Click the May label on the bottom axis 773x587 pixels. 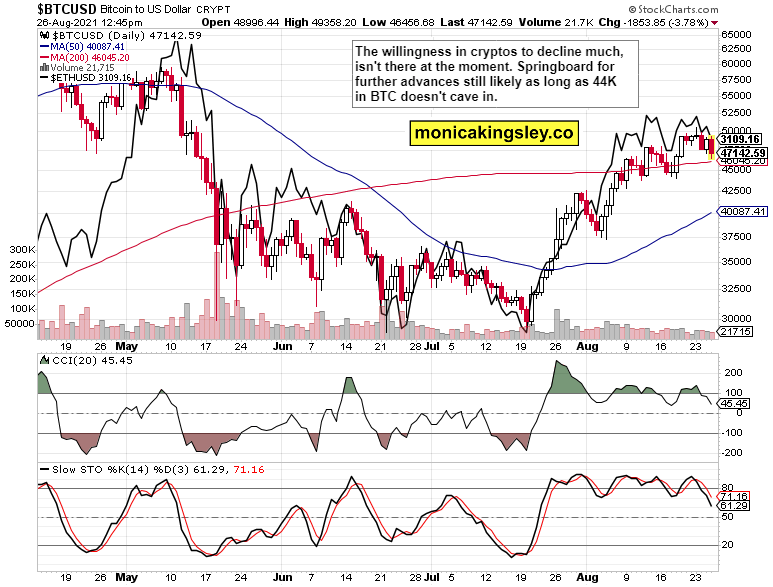[x=126, y=577]
